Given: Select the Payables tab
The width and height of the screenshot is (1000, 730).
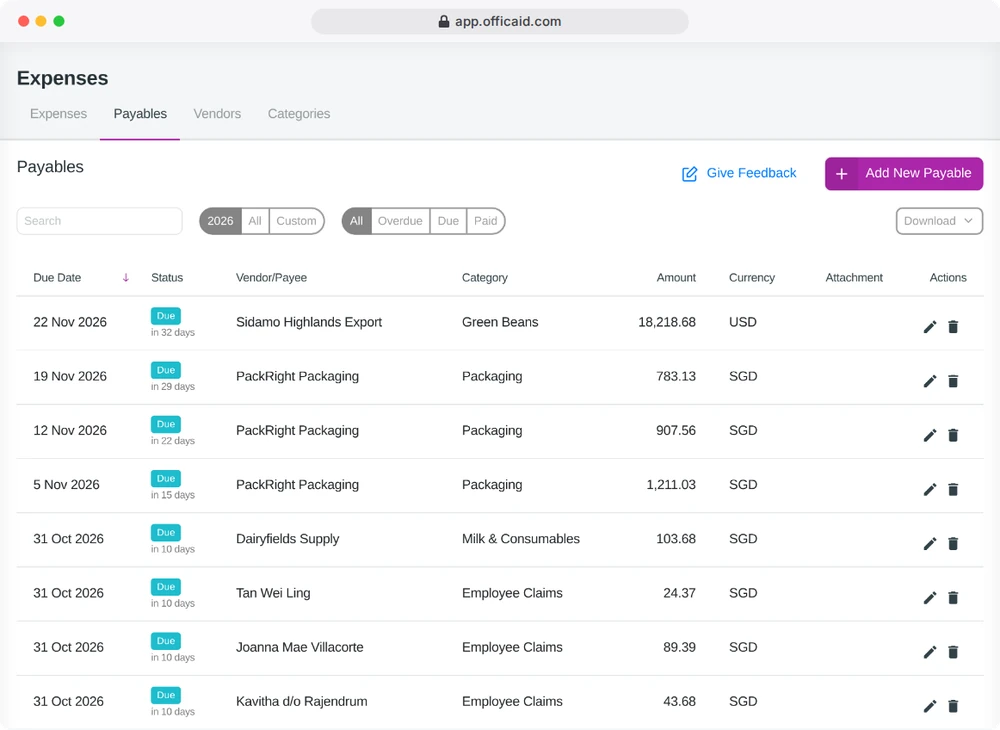Looking at the screenshot, I should point(140,114).
